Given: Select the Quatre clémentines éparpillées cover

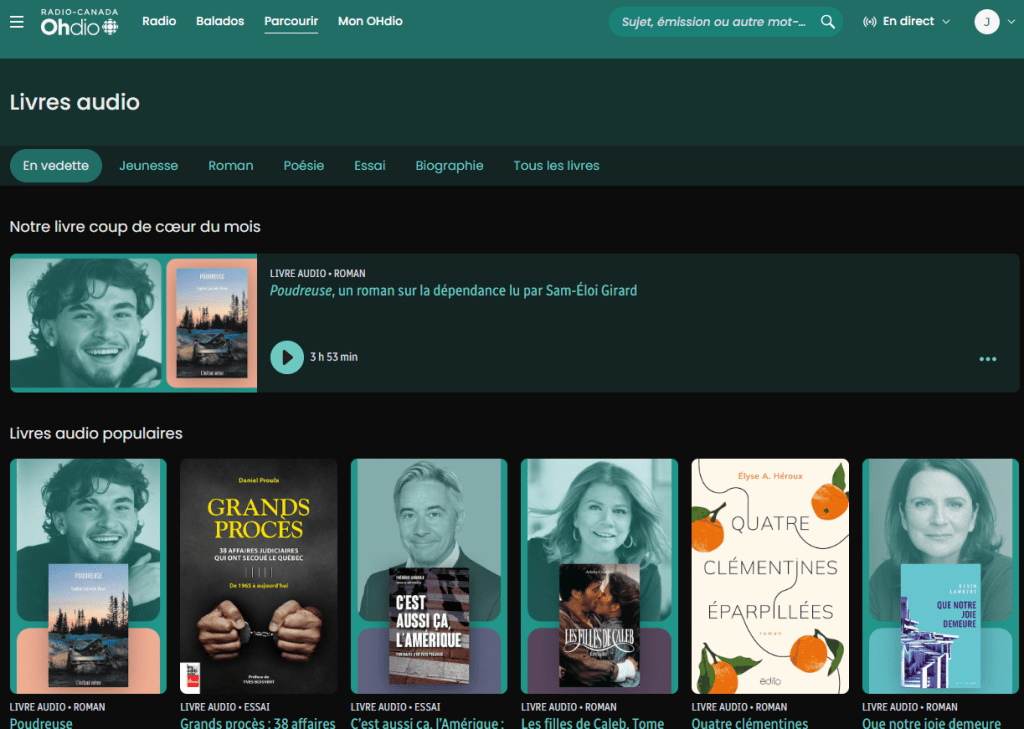Looking at the screenshot, I should pyautogui.click(x=770, y=576).
